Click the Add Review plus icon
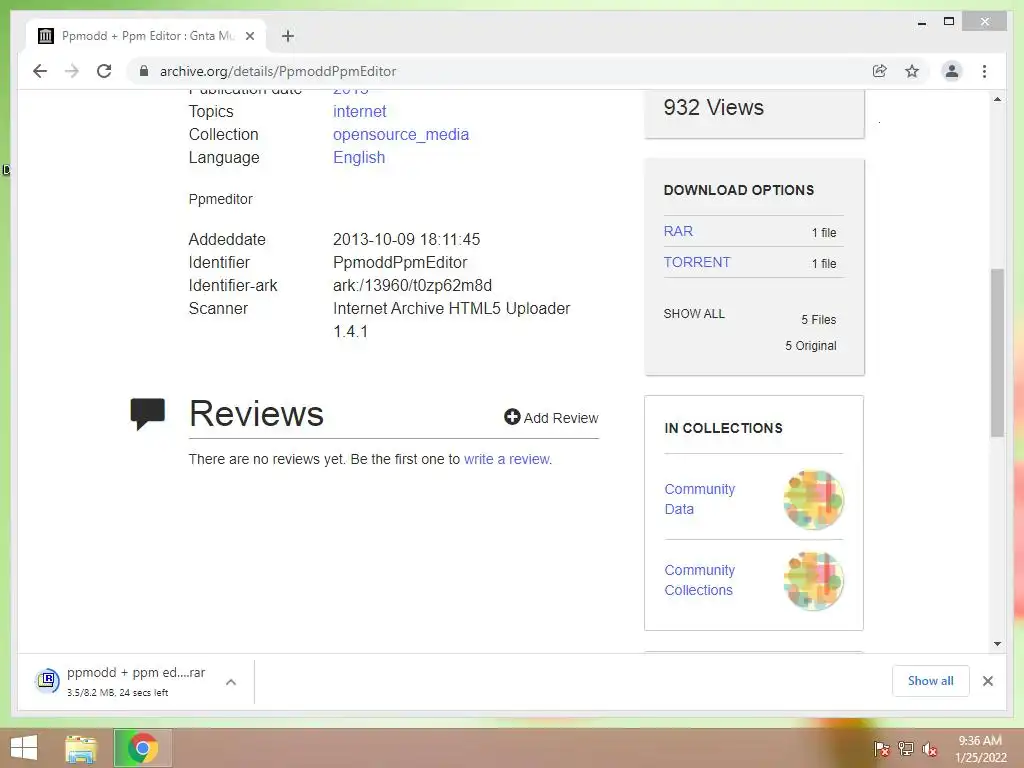This screenshot has height=768, width=1024. tap(512, 417)
